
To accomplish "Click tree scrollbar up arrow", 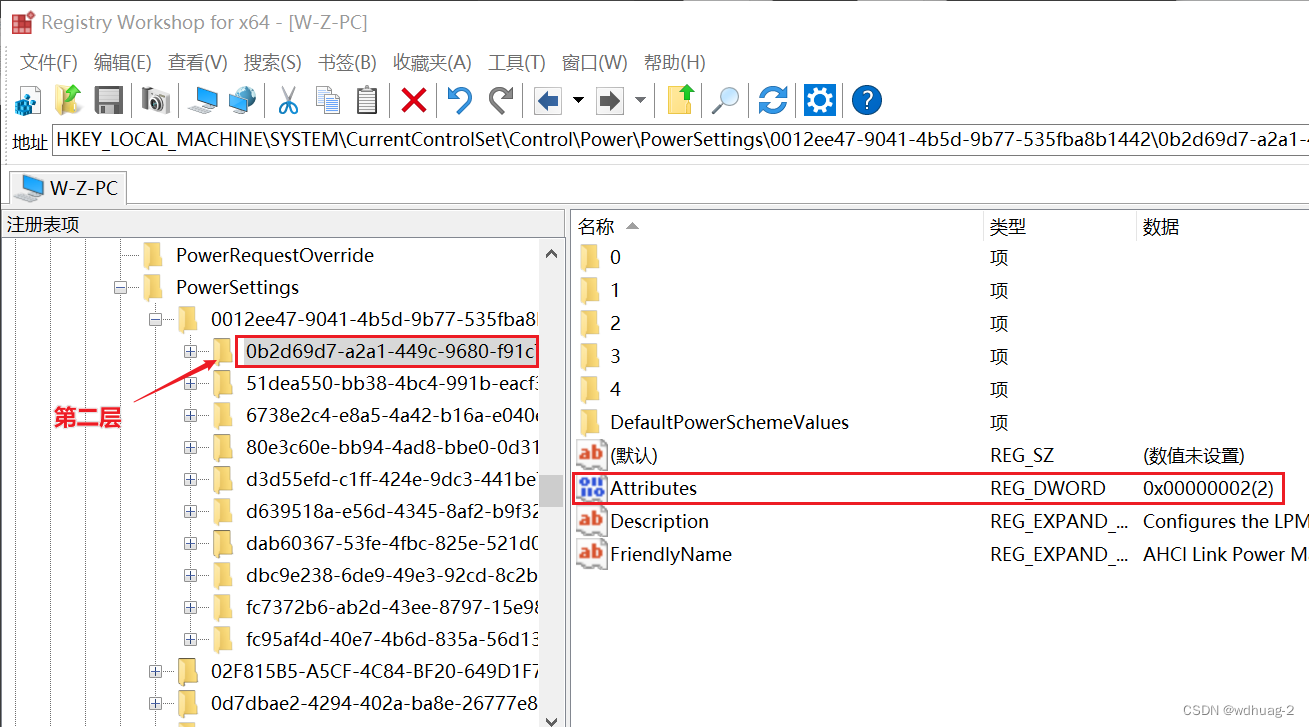I will (x=551, y=255).
